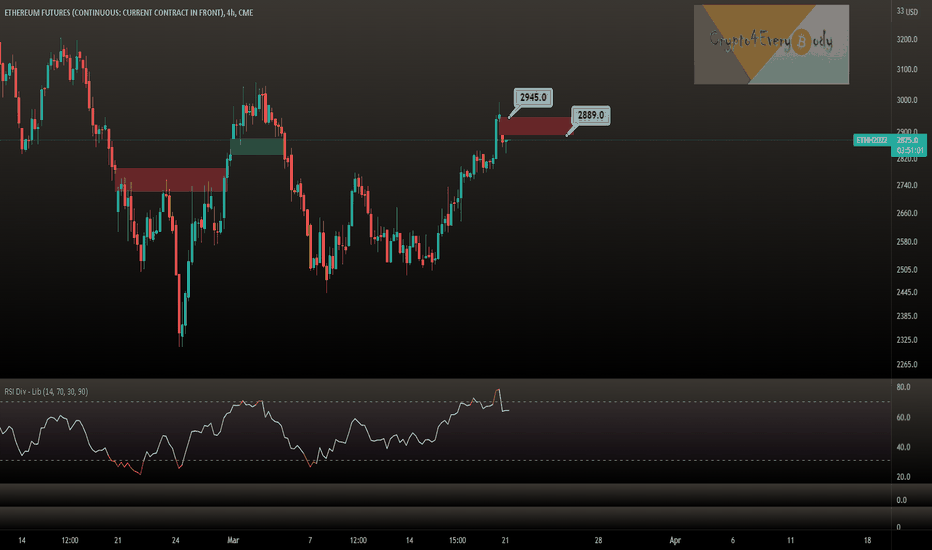Viewport: 932px width, 550px height.
Task: Click the current price countdown label on axis
Action: point(909,150)
